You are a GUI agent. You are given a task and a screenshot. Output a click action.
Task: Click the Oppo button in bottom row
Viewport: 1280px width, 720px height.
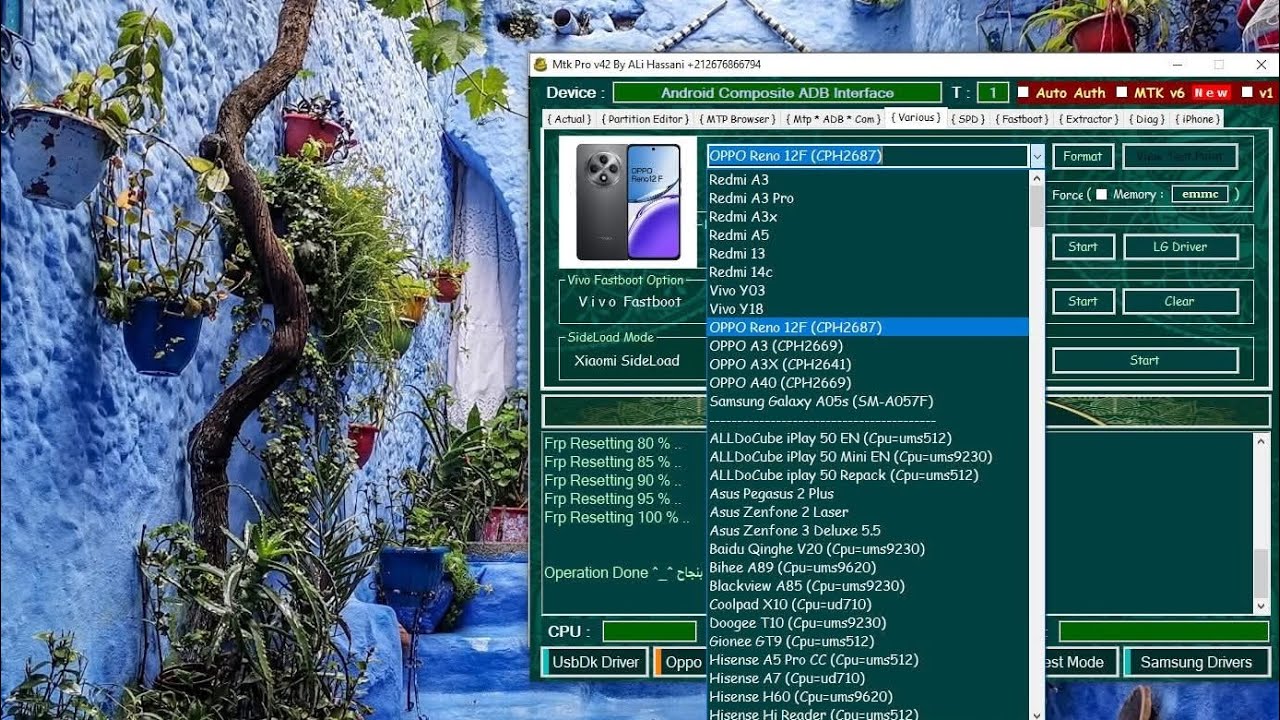tap(681, 662)
